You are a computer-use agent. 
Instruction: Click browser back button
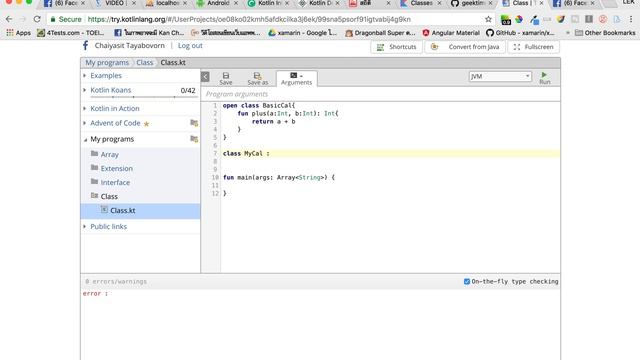[9, 19]
